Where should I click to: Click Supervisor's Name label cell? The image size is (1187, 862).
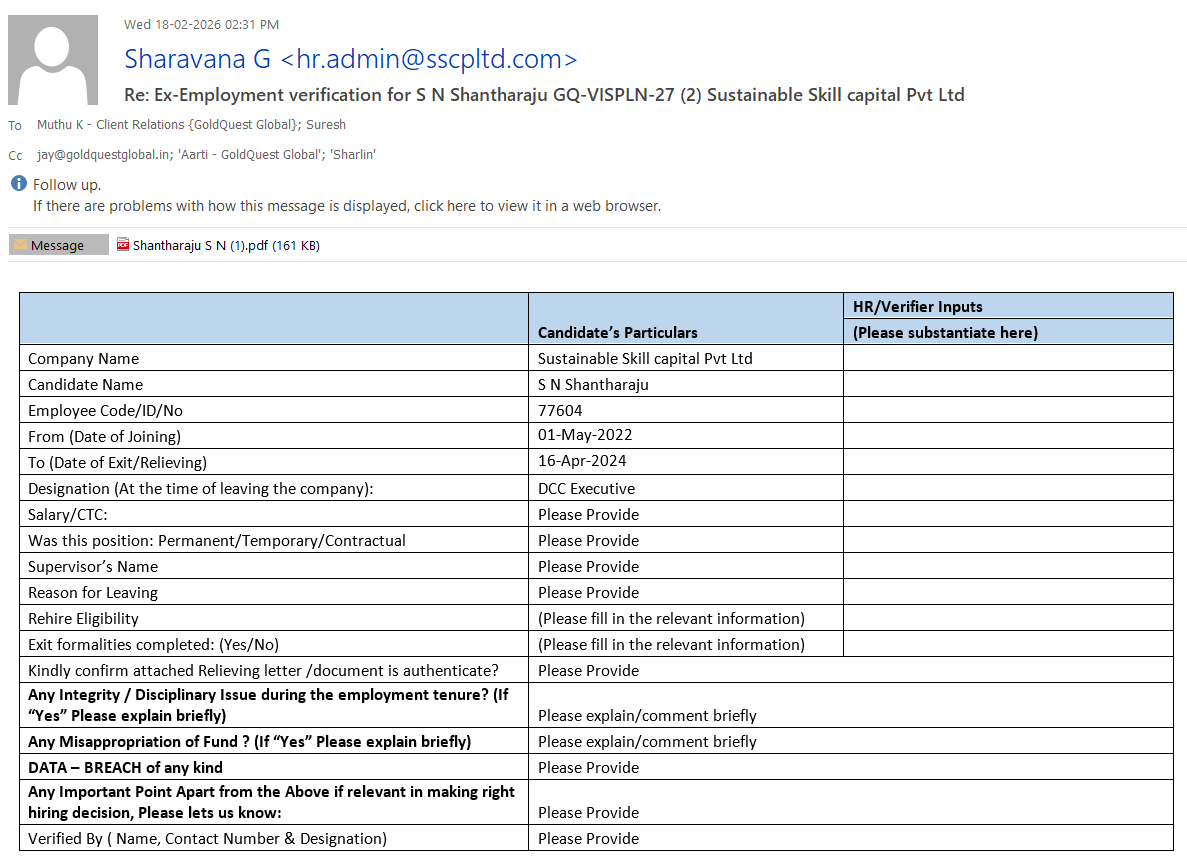(x=274, y=566)
